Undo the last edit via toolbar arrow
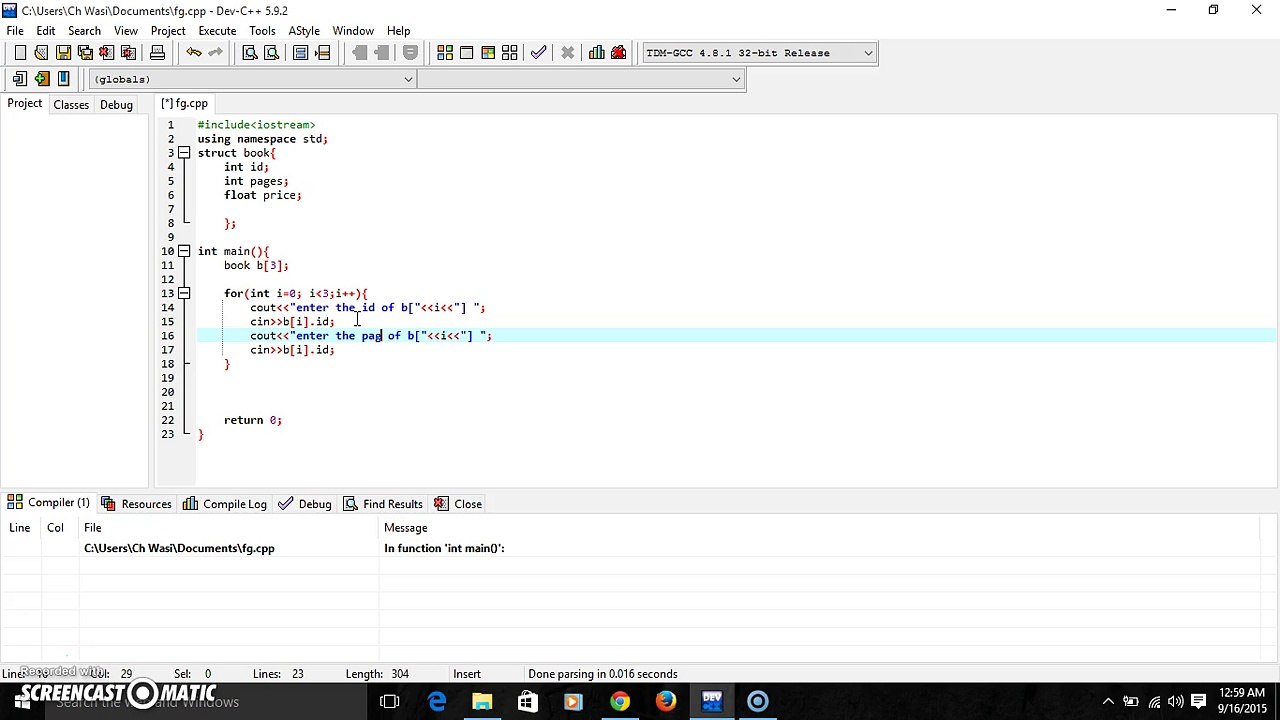This screenshot has height=720, width=1280. point(193,53)
